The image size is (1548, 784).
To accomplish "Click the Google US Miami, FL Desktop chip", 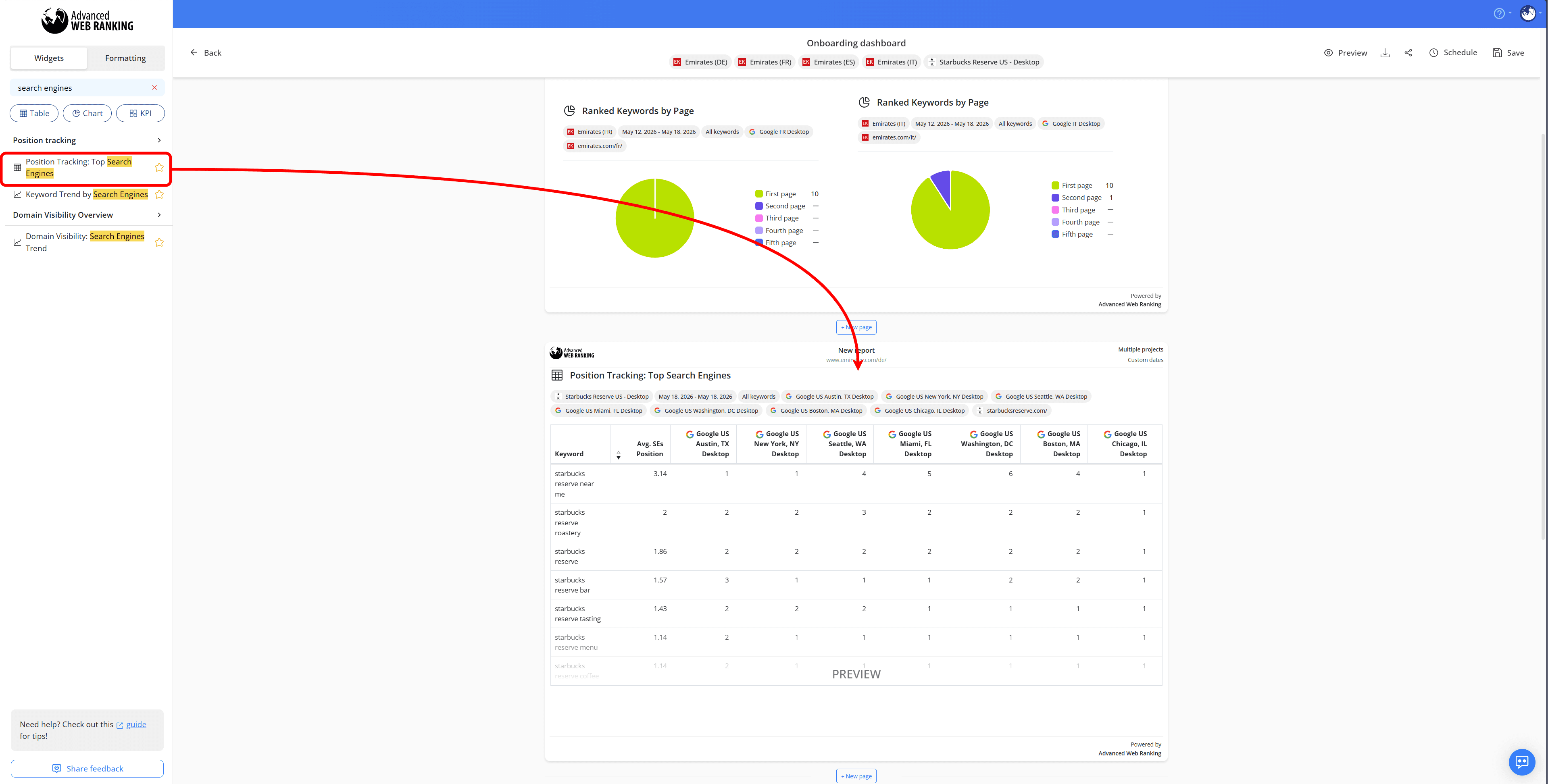I will (598, 411).
